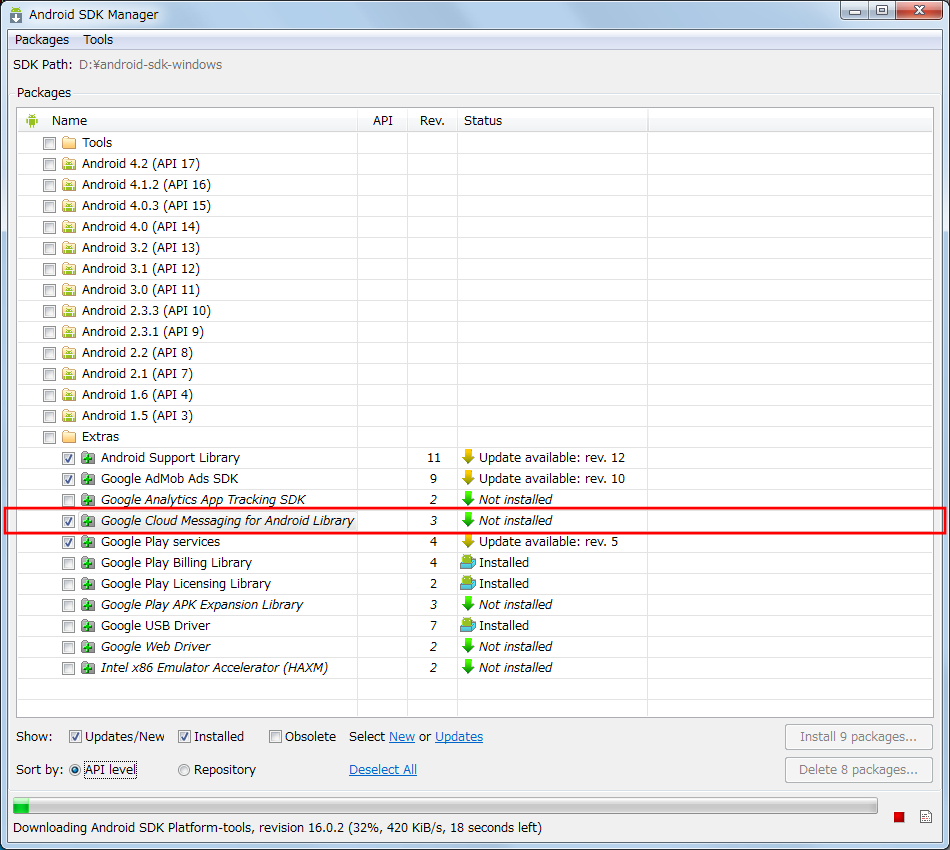Click the Android robot icon in header

tap(32, 121)
